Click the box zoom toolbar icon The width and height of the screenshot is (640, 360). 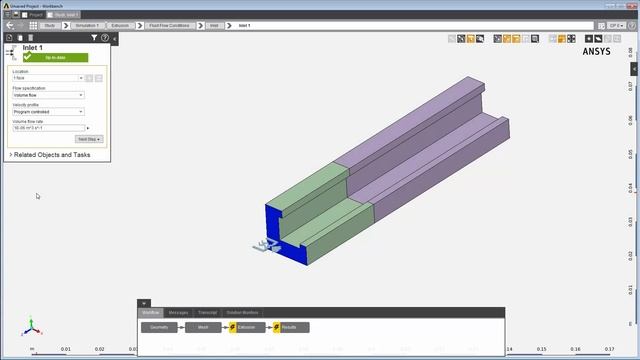pos(535,39)
